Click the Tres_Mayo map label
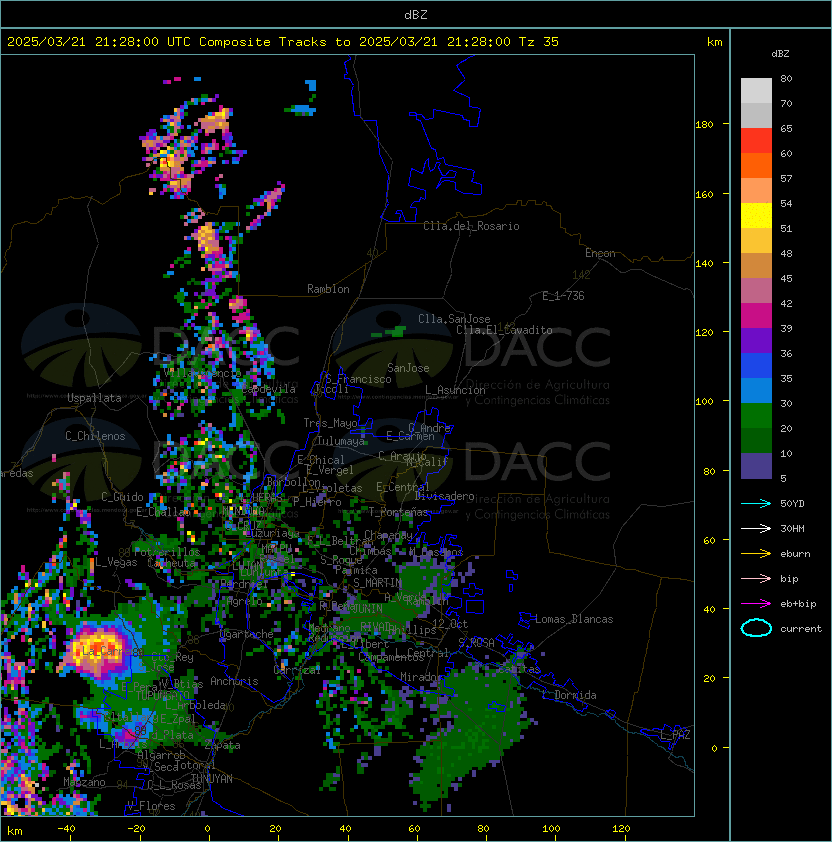The width and height of the screenshot is (832, 842). [x=330, y=423]
